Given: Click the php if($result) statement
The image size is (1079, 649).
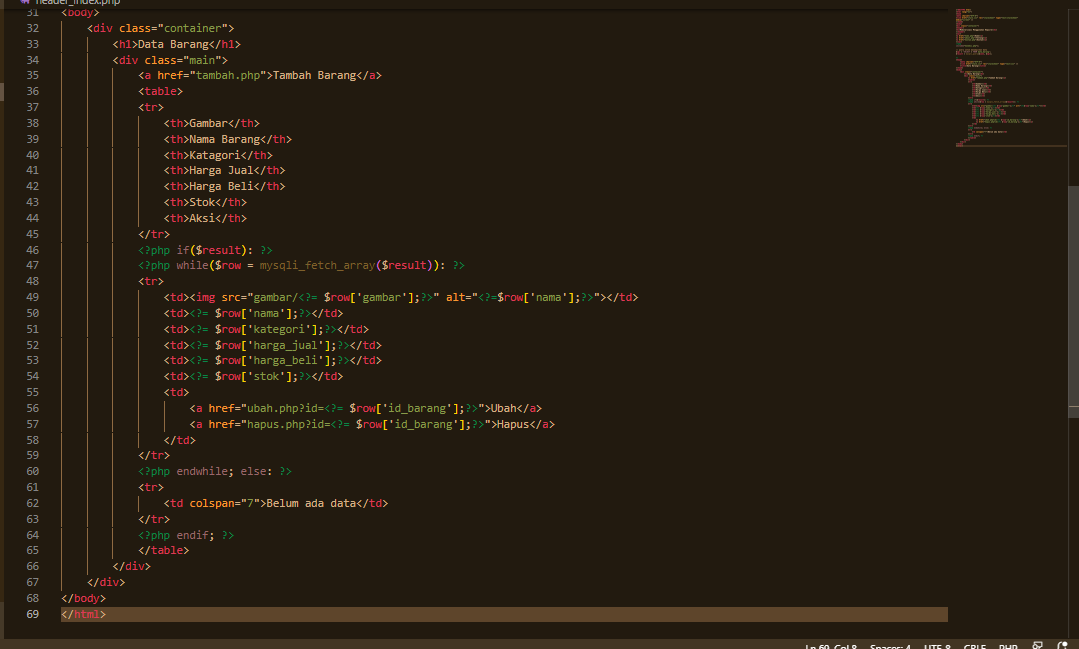Looking at the screenshot, I should coord(205,250).
